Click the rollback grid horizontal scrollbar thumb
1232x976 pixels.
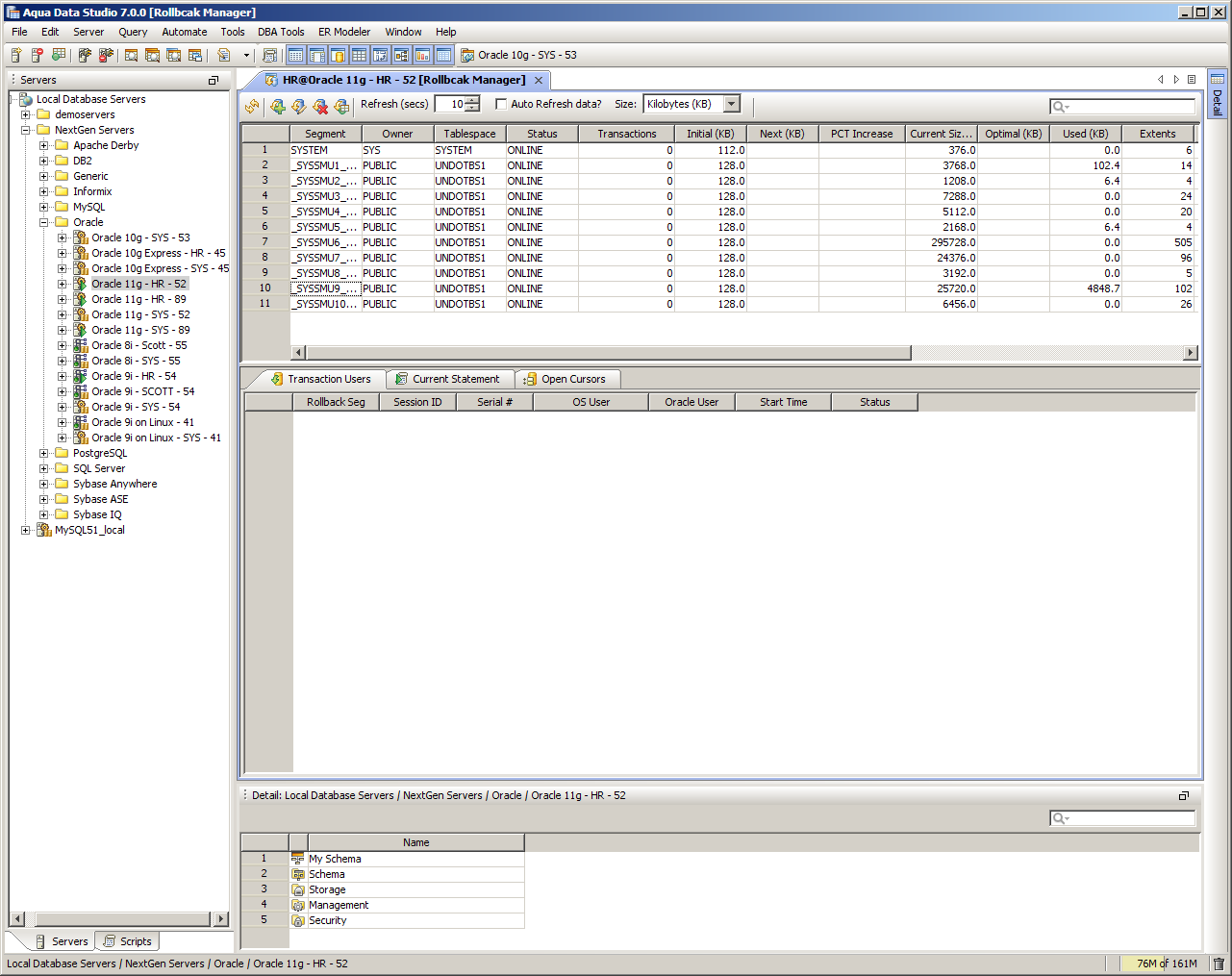(x=608, y=353)
